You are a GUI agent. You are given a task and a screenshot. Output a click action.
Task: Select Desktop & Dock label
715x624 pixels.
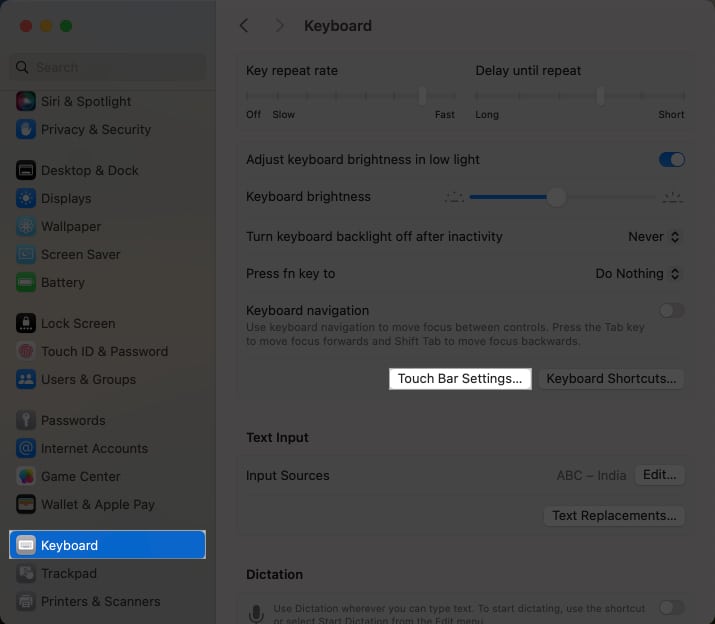(90, 171)
